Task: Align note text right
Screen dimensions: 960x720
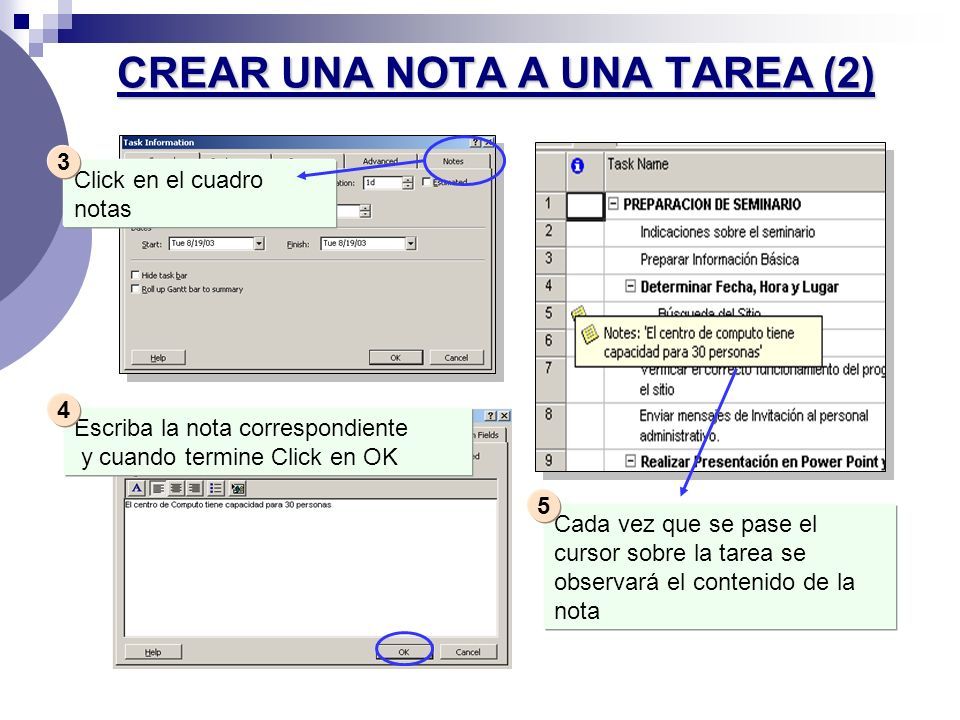Action: (x=195, y=489)
